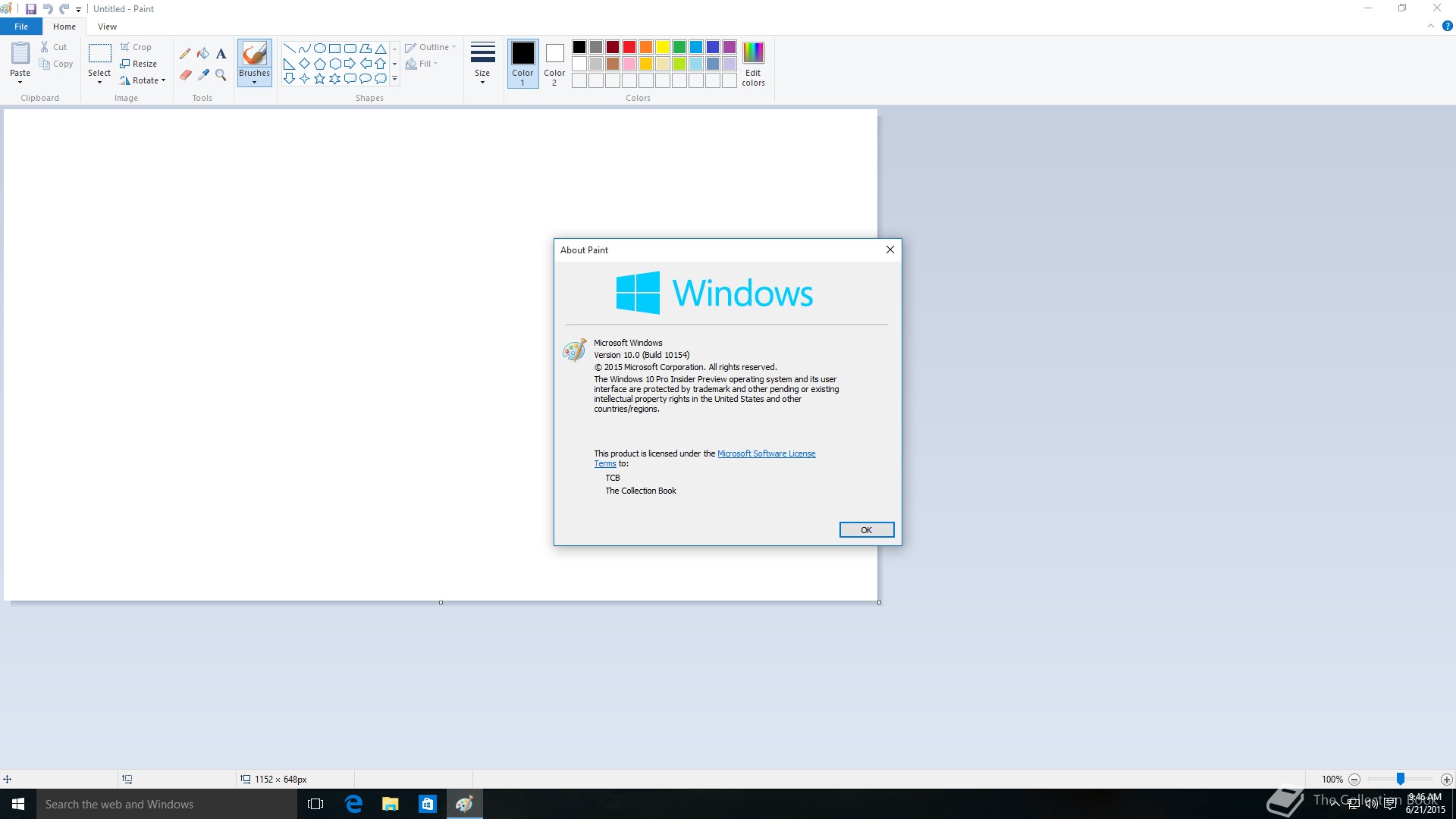This screenshot has height=819, width=1456.
Task: Click the Brushes tool icon
Action: pos(254,54)
